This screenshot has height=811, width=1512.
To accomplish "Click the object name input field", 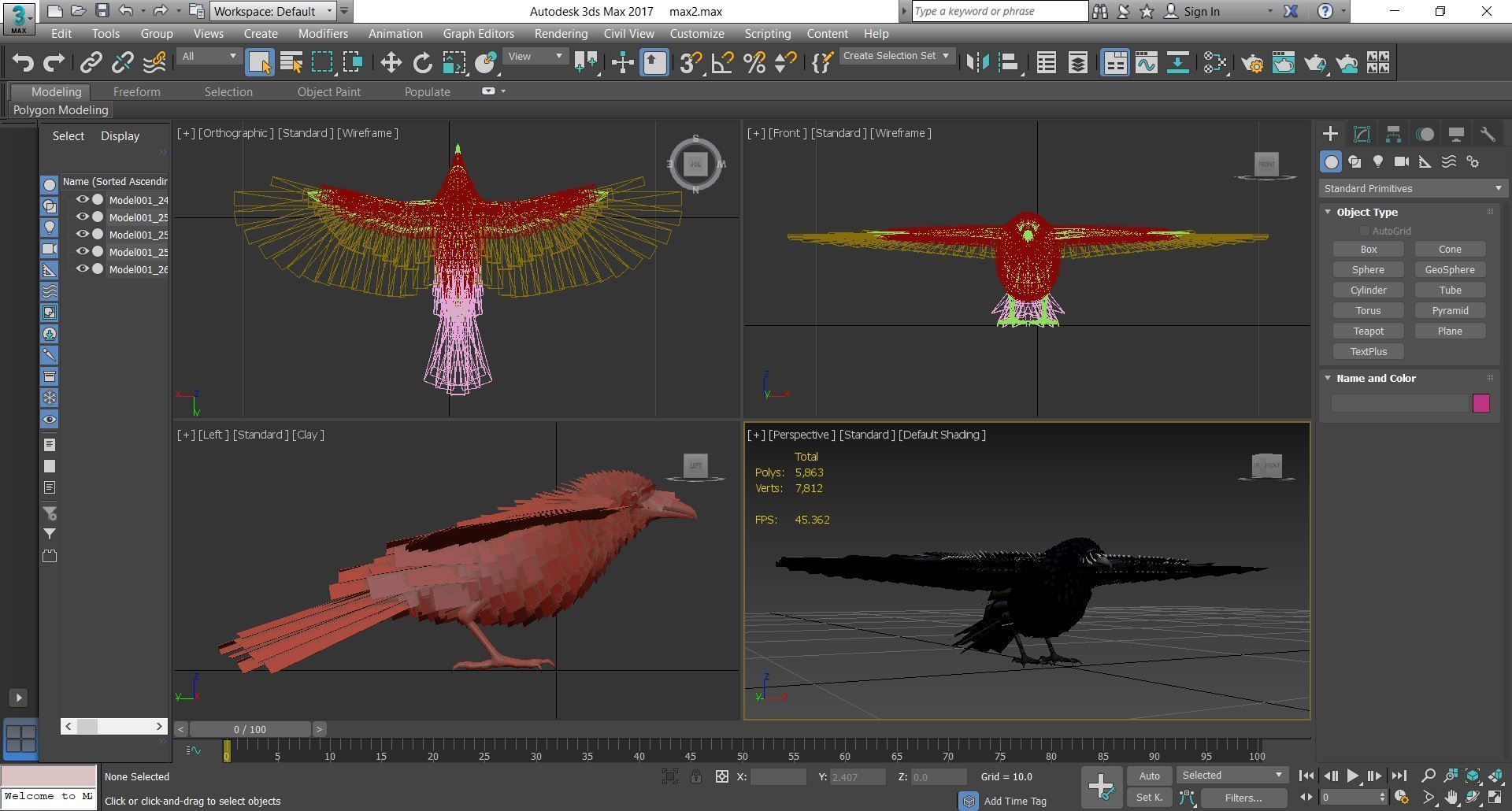I will 1400,403.
